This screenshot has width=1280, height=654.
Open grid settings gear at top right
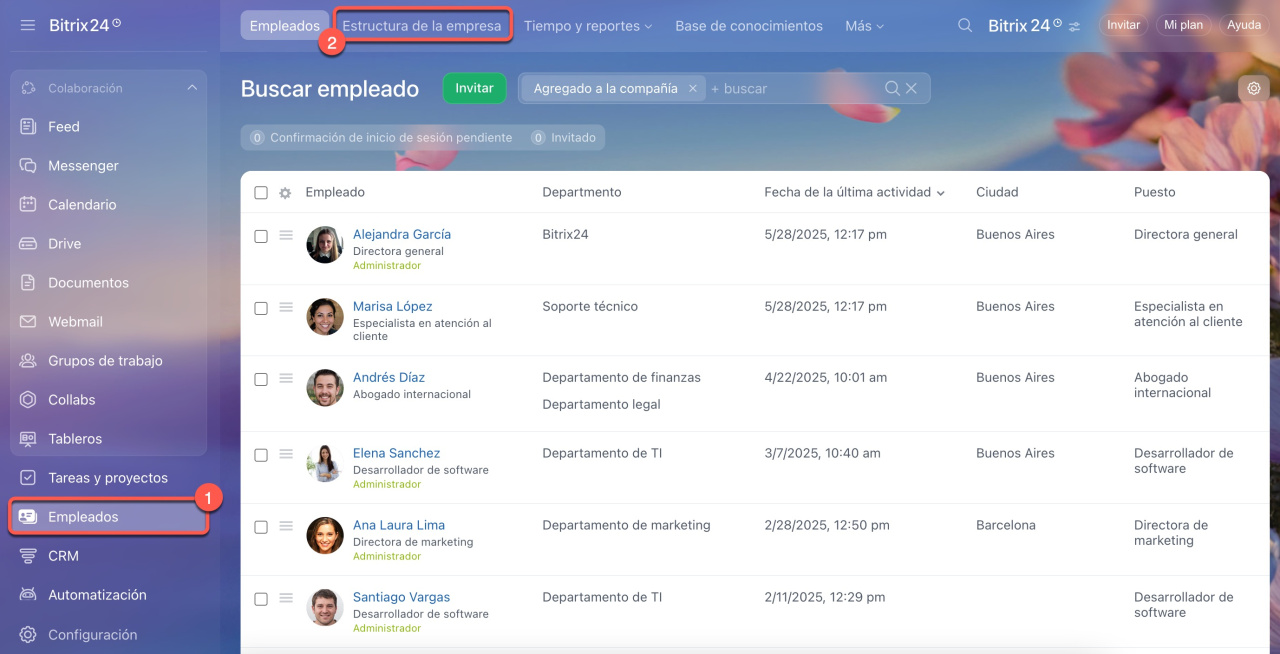pyautogui.click(x=1253, y=89)
